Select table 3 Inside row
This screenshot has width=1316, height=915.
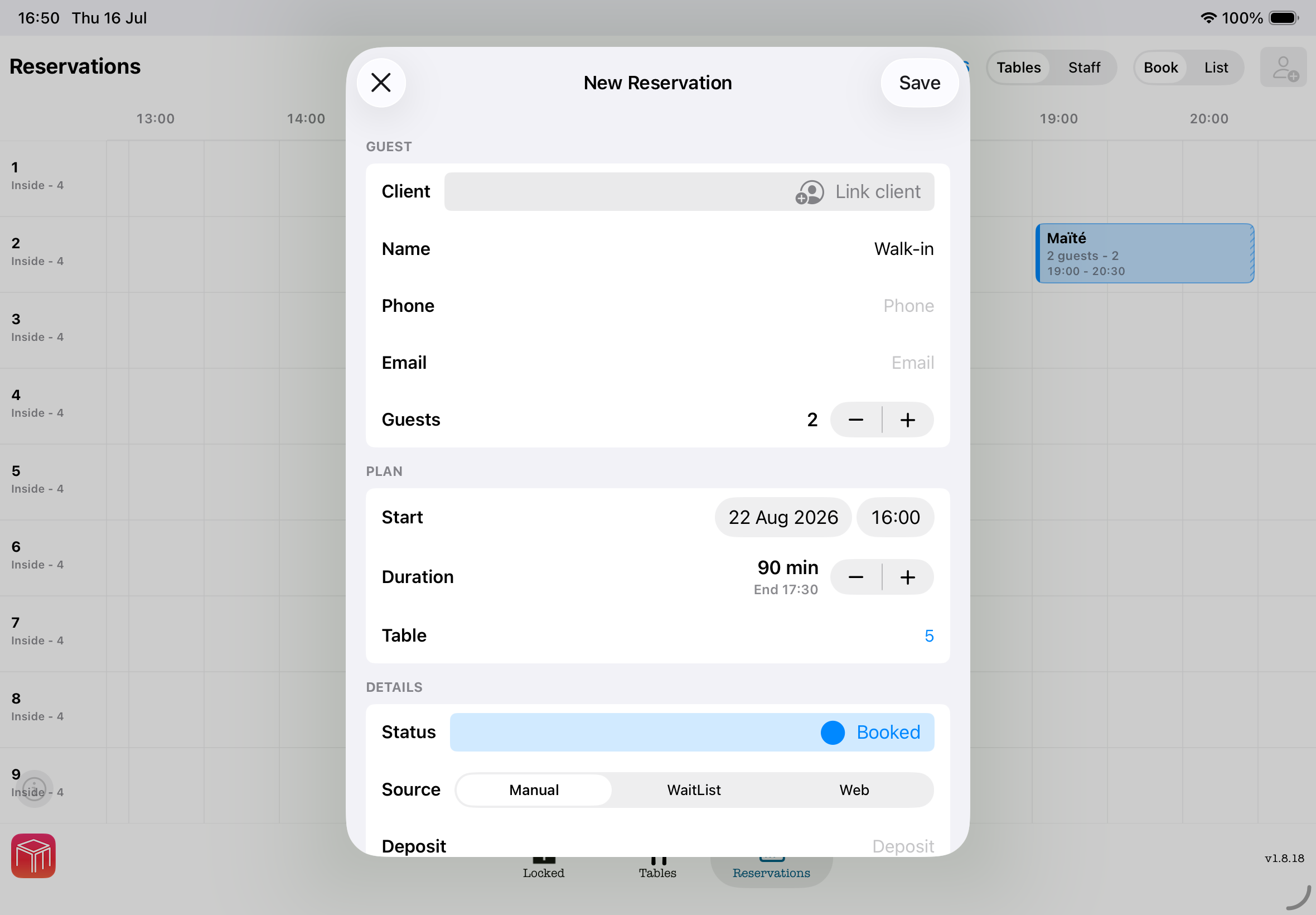pos(53,330)
